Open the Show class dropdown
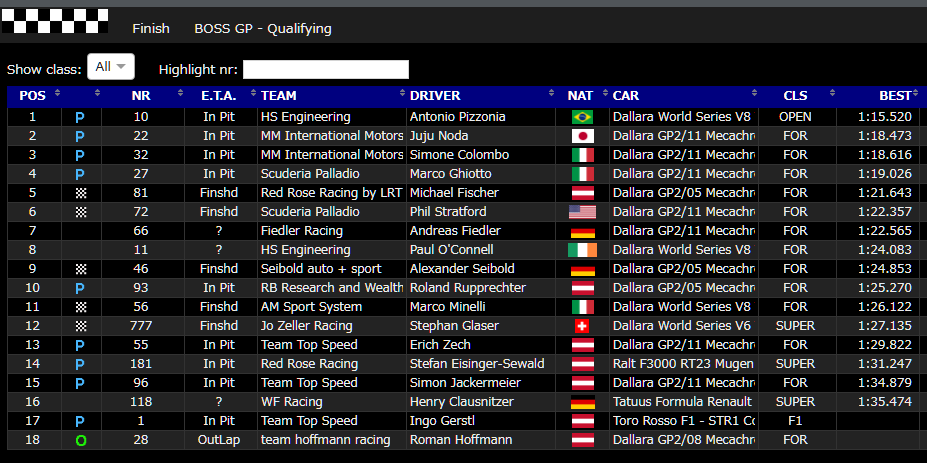Screen dimensions: 927x463 click(111, 66)
